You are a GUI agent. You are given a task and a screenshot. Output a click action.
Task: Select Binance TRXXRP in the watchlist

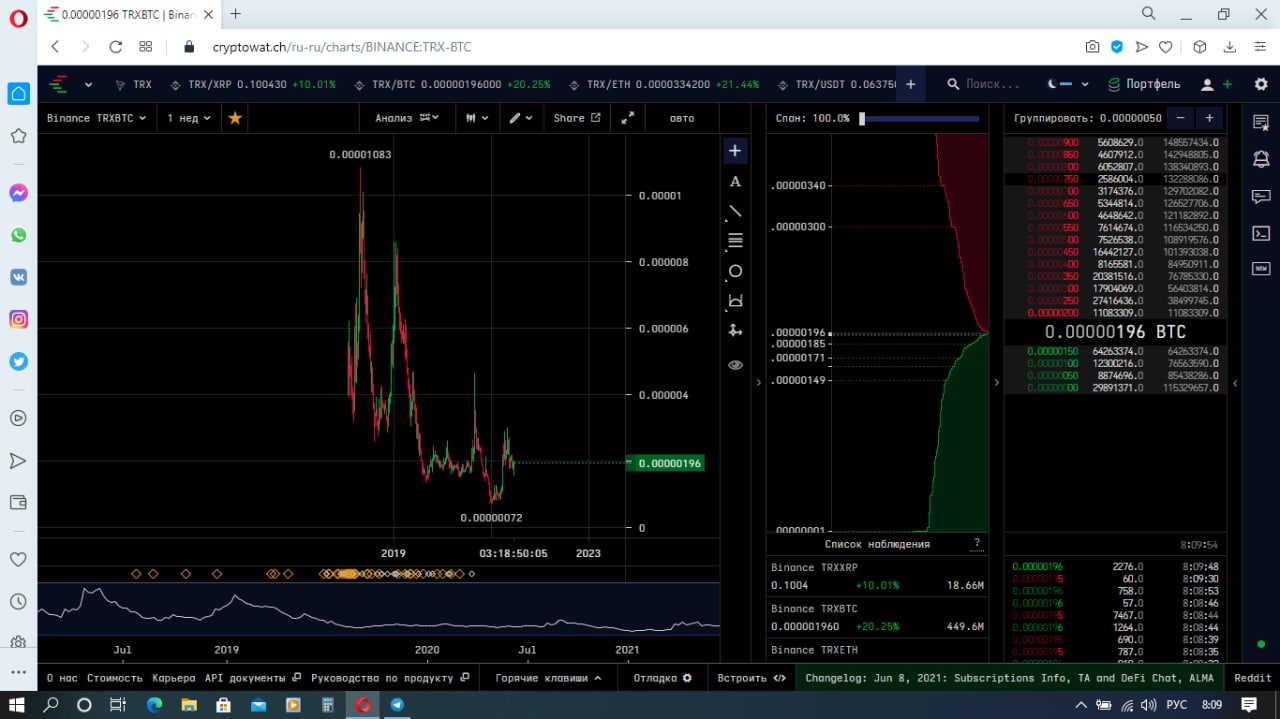point(877,576)
